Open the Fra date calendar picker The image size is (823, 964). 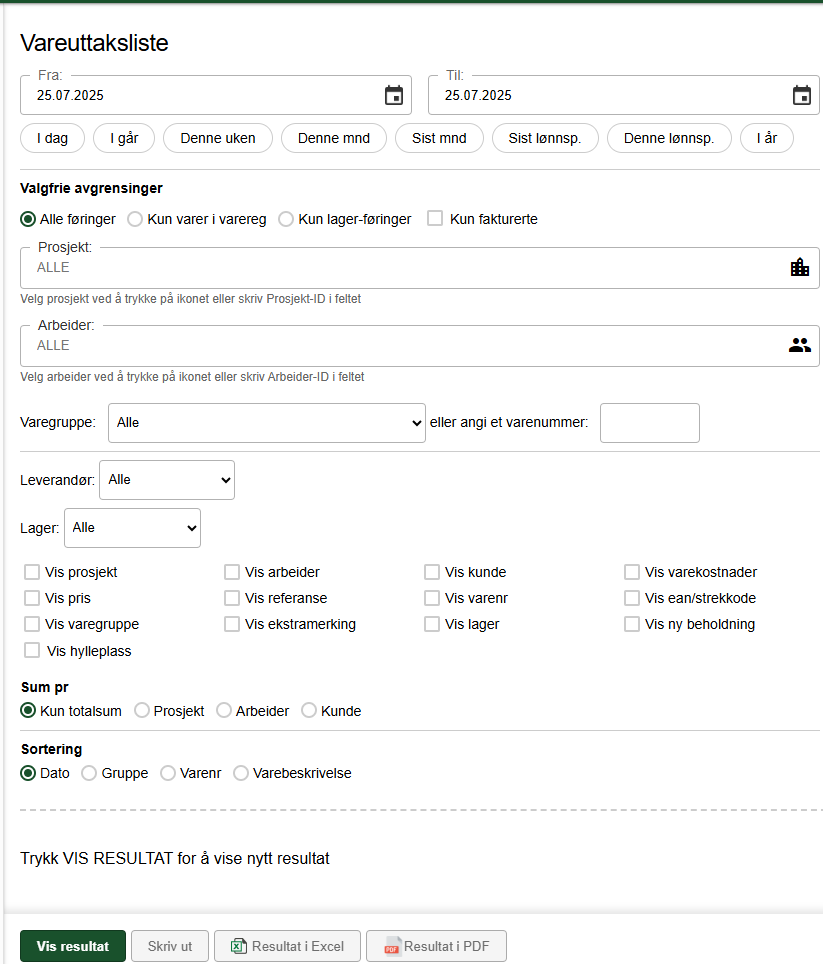[394, 95]
